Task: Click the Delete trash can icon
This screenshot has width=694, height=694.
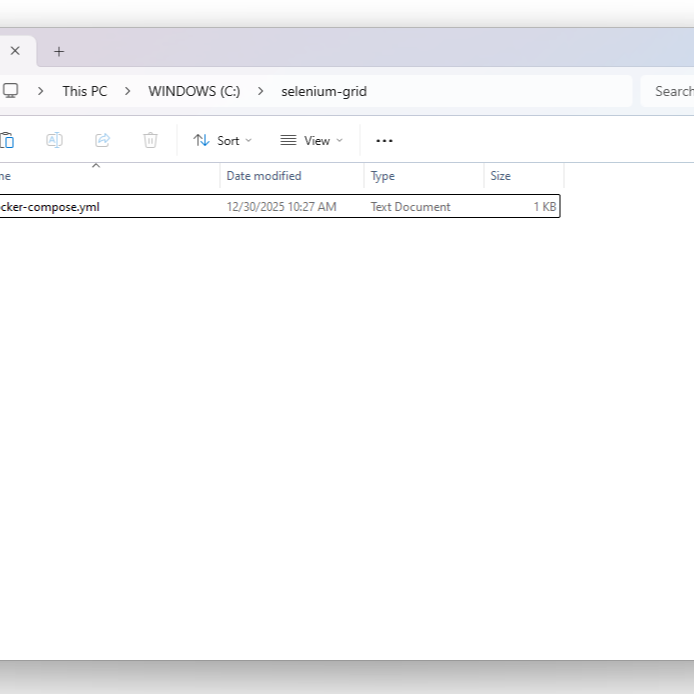Action: (x=150, y=141)
